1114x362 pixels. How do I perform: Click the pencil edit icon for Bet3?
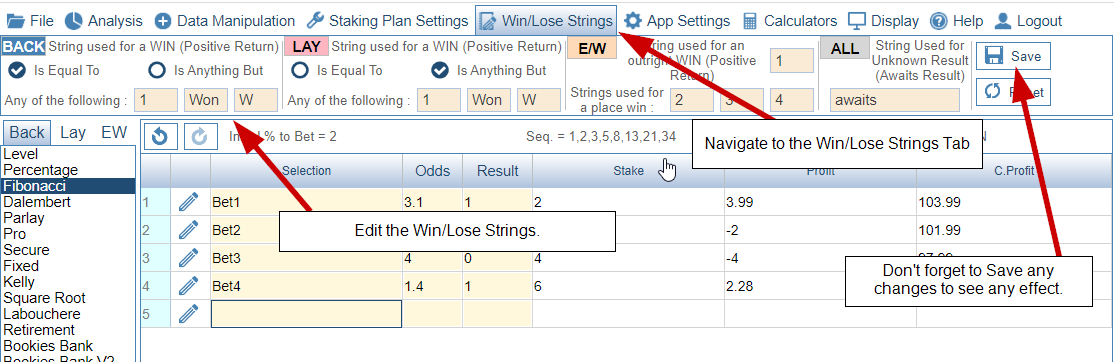click(188, 258)
